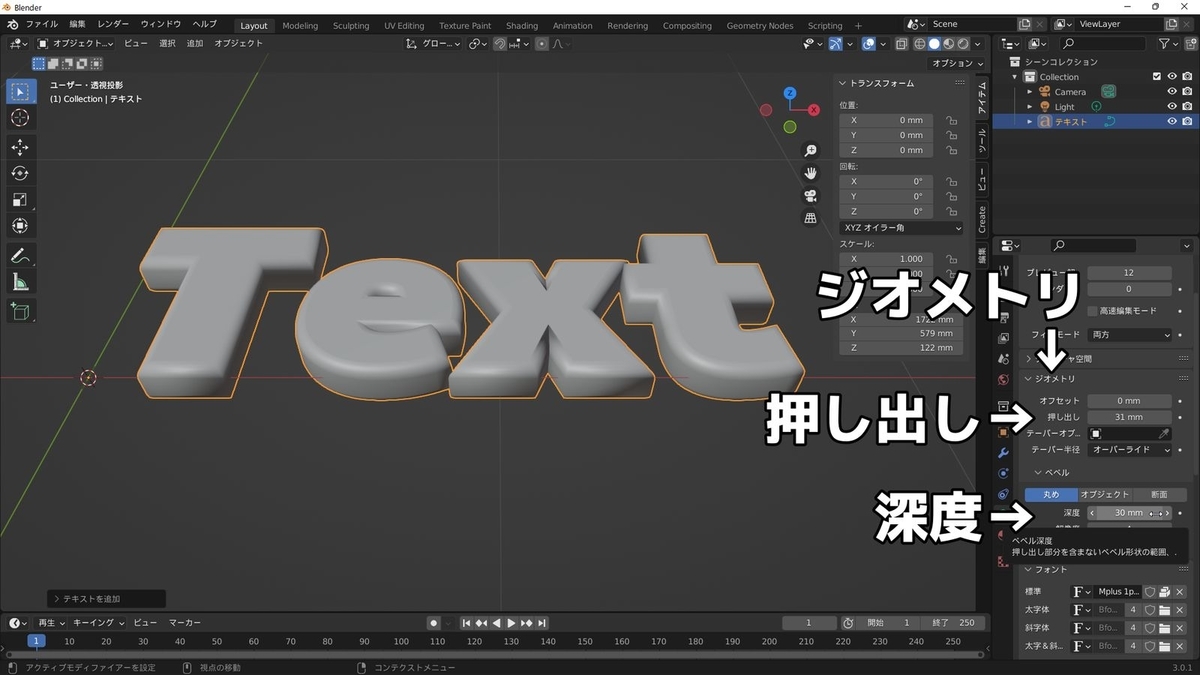Switch to the Modeling workspace tab
The image size is (1200, 675).
pos(299,25)
